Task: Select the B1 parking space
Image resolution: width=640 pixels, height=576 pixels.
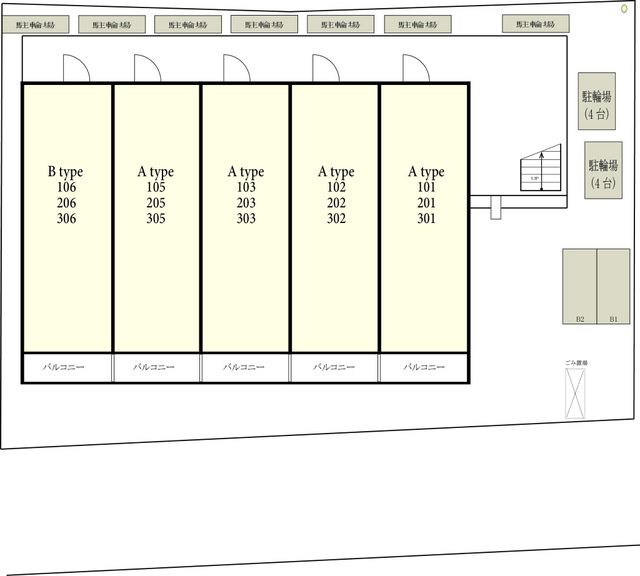Action: 613,286
